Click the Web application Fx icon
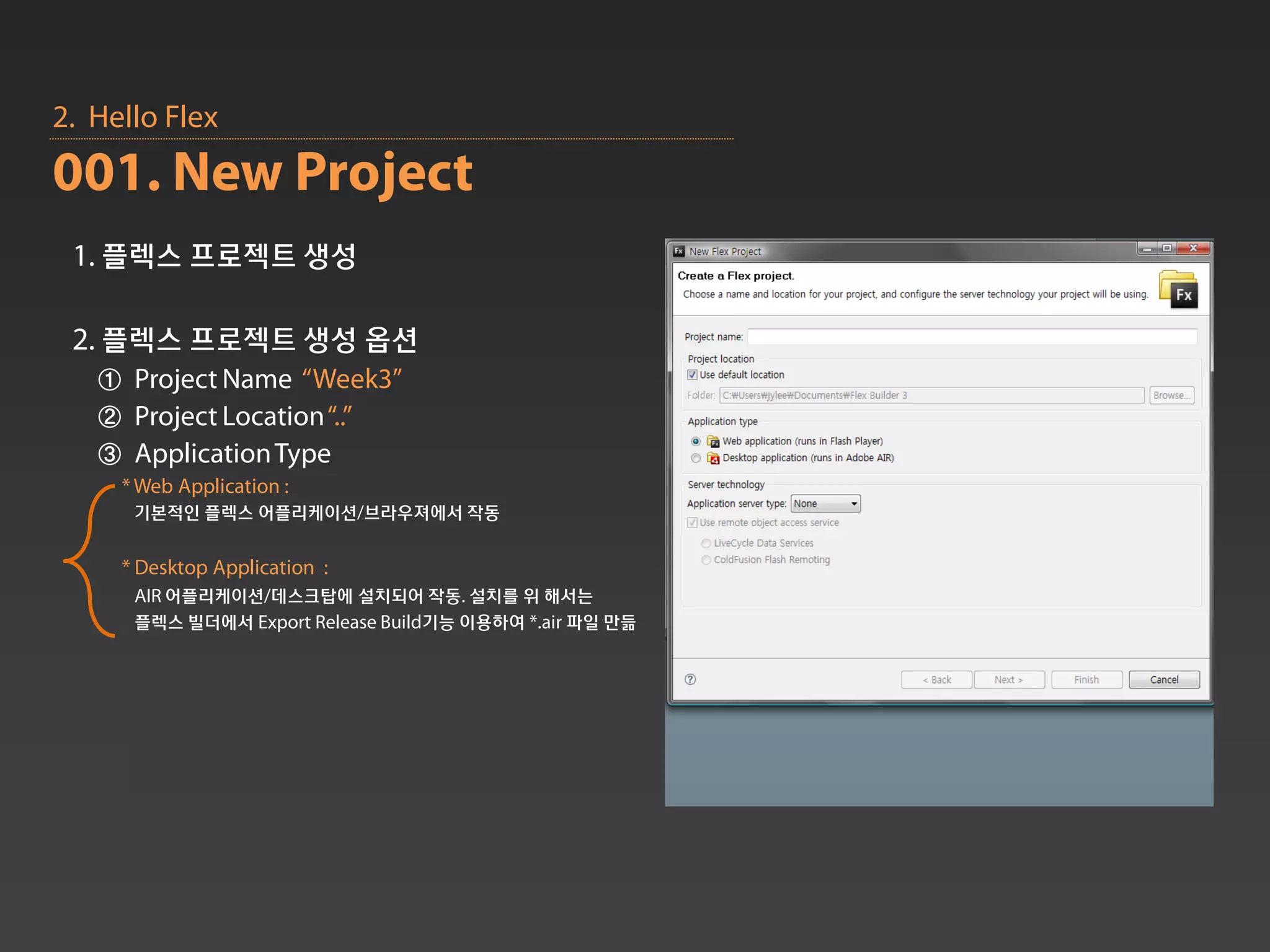The image size is (1270, 952). 713,441
